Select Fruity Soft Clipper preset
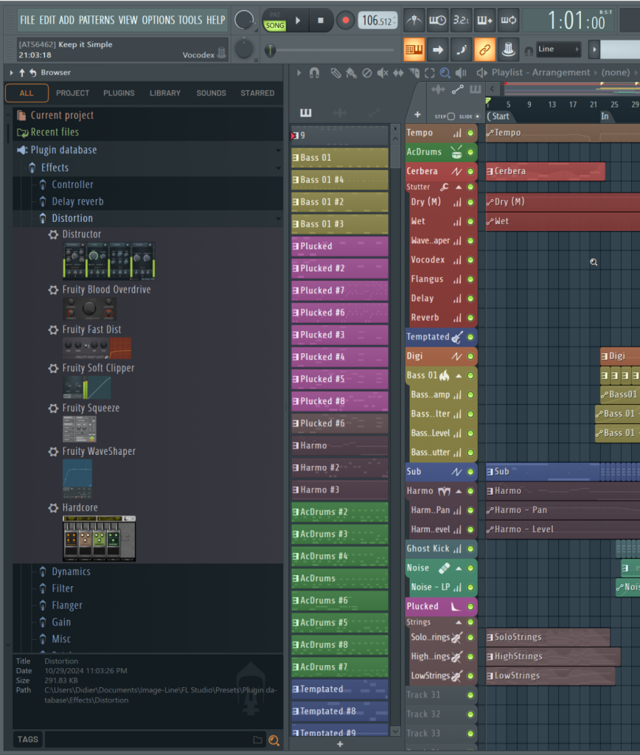 [98, 368]
